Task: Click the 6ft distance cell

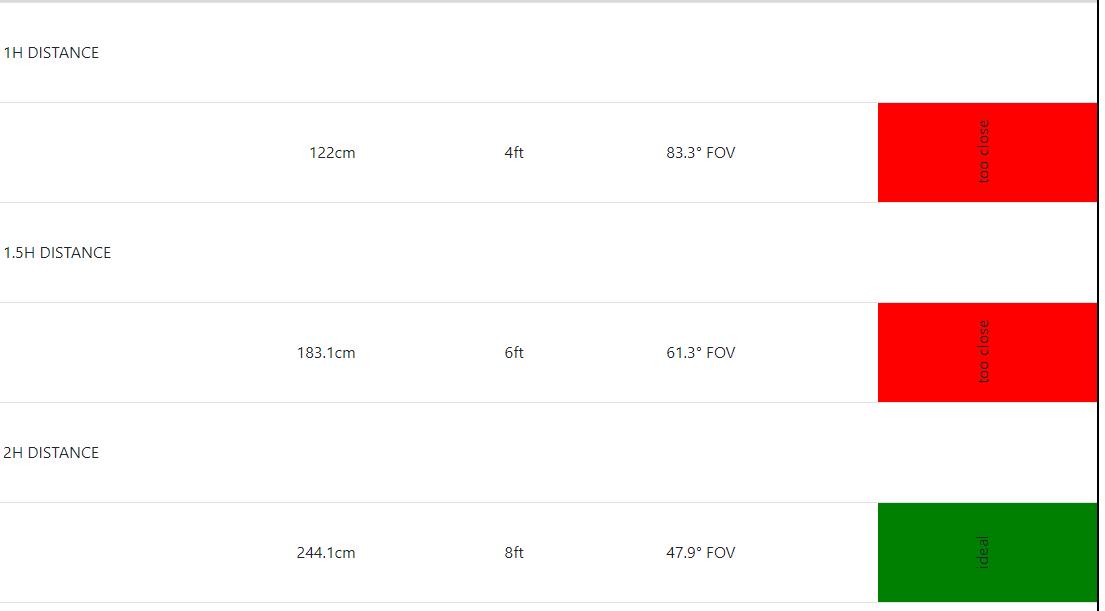Action: 514,353
